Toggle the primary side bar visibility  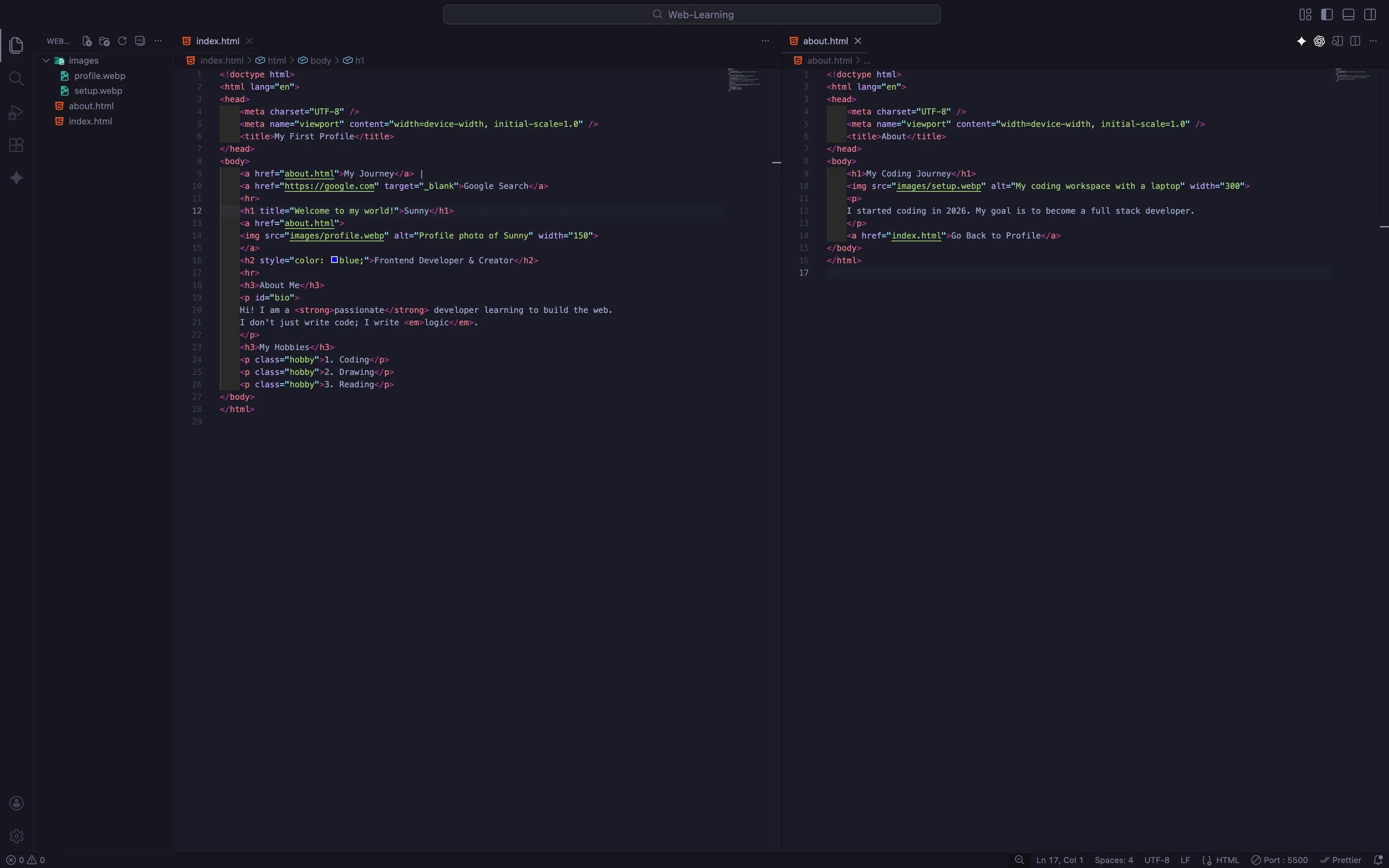1327,14
